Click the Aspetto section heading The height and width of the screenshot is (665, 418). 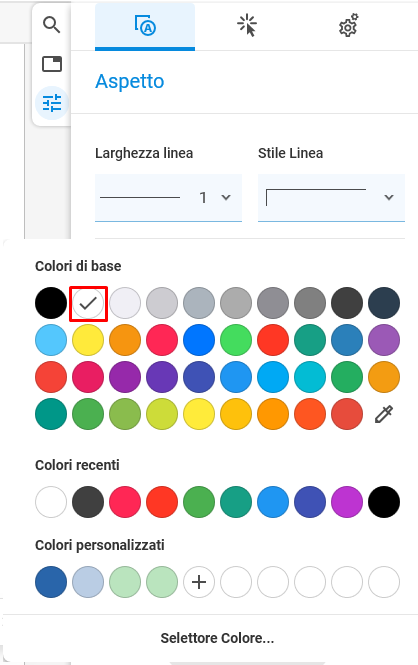tap(130, 81)
